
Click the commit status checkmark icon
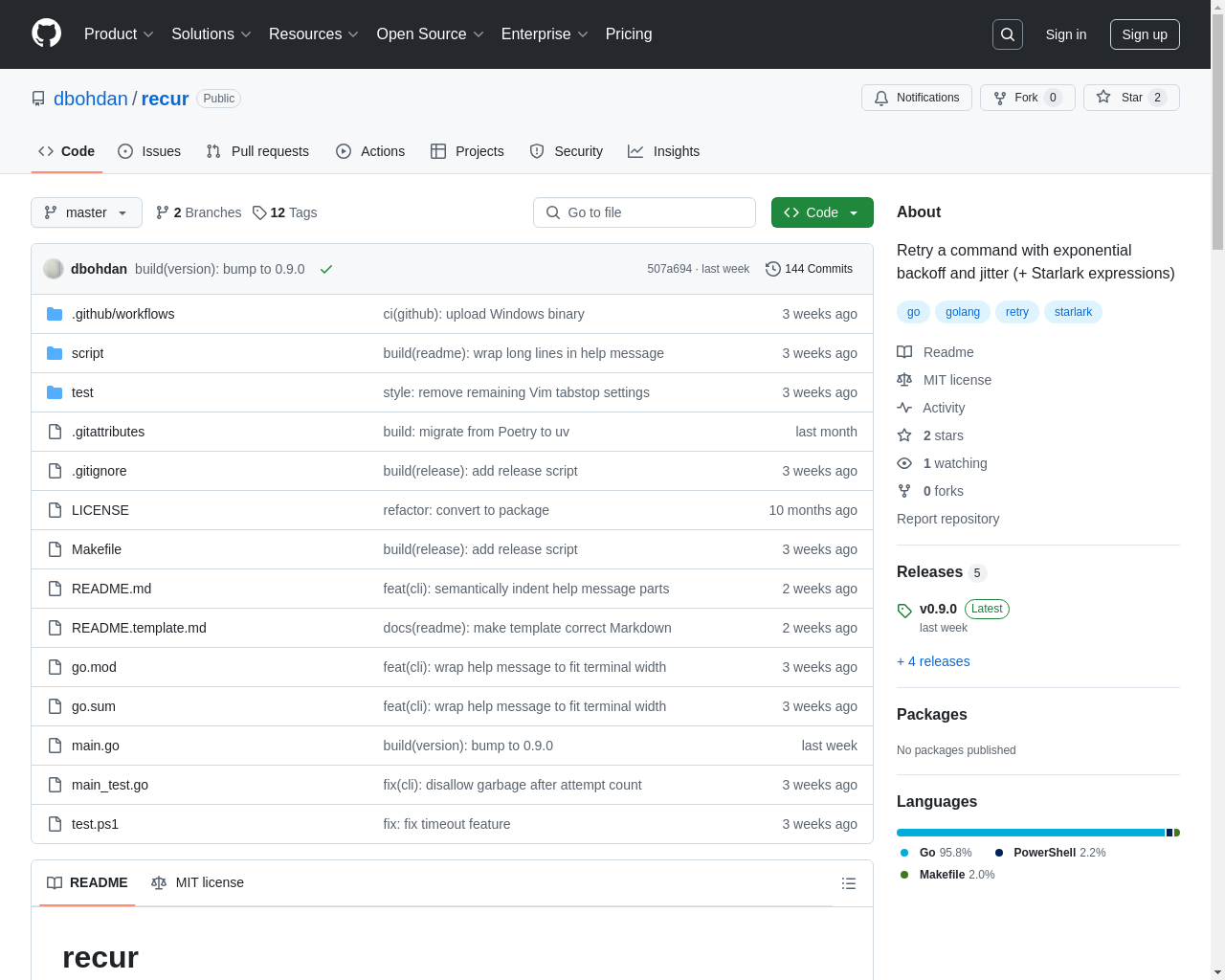click(326, 269)
